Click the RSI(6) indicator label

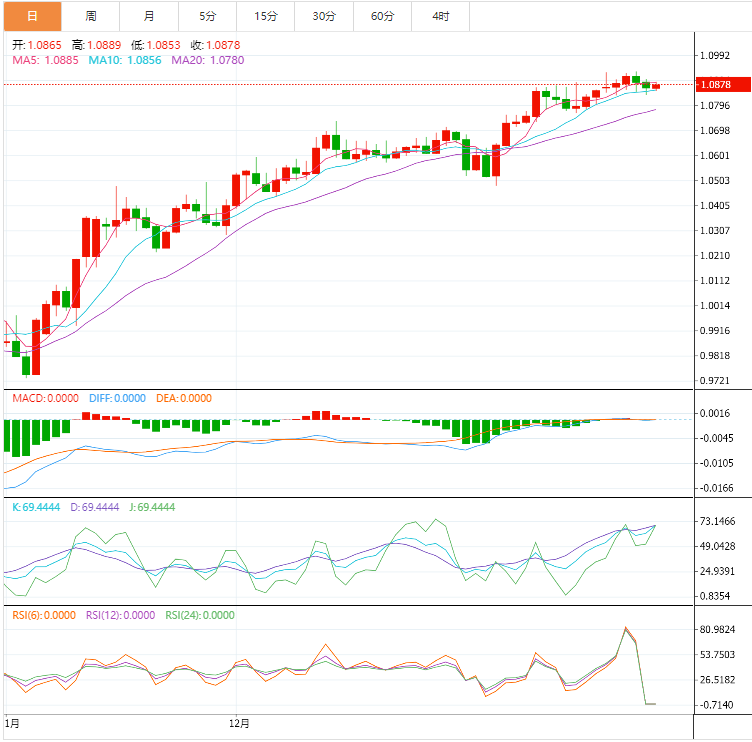(46, 615)
